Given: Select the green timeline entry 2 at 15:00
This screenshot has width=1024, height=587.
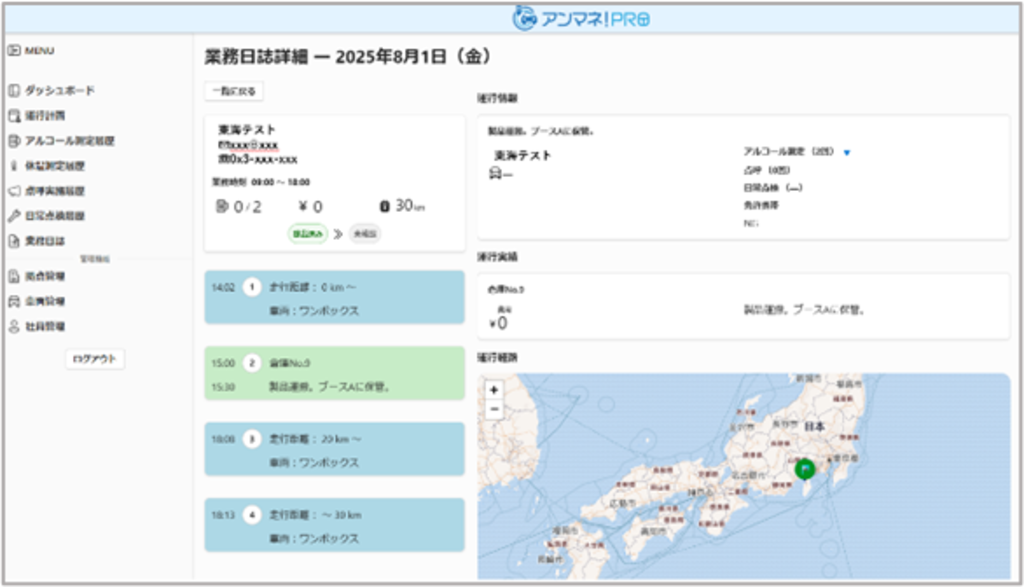Looking at the screenshot, I should point(334,375).
